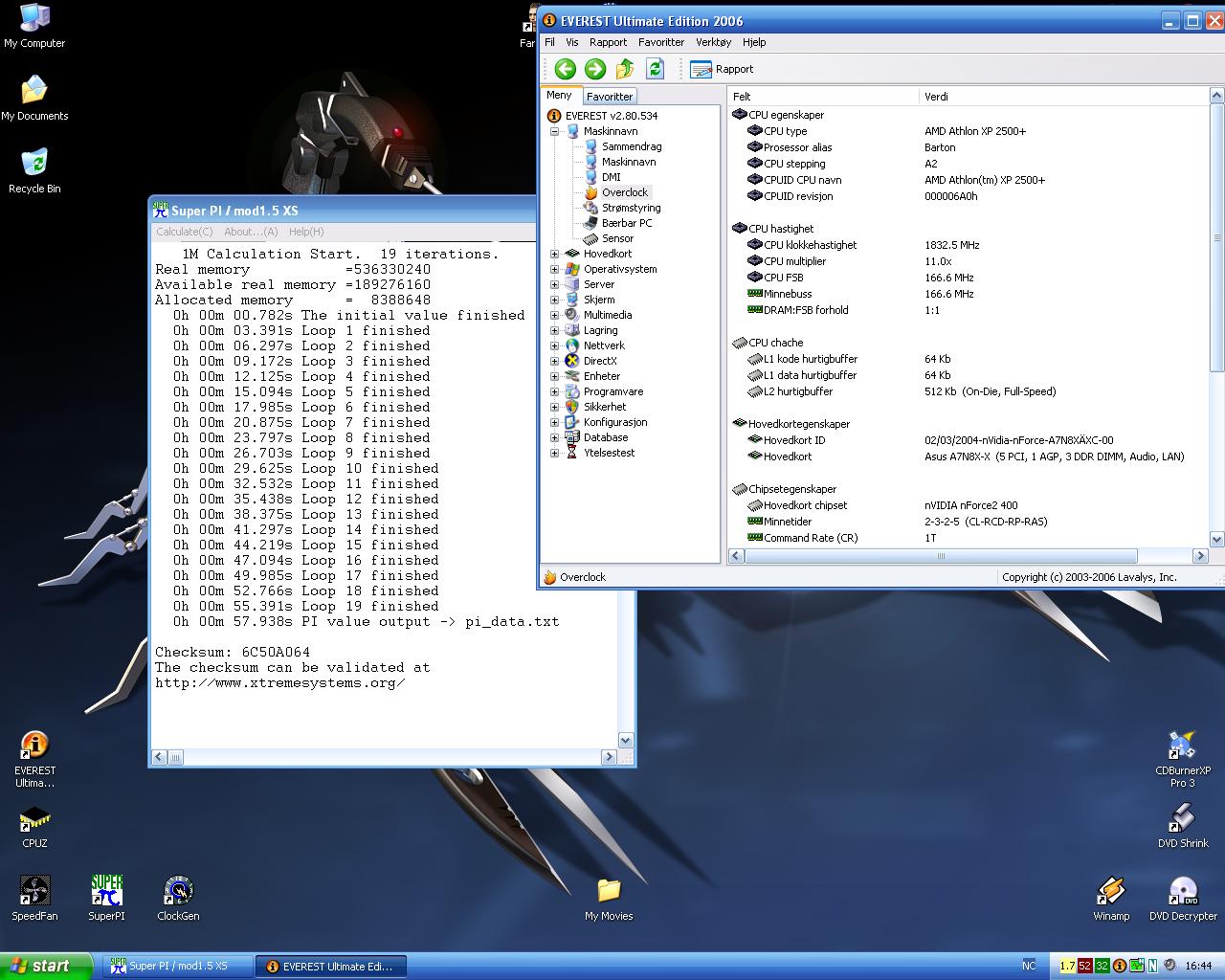The height and width of the screenshot is (980, 1225).
Task: Open the Help(H) menu in Super PI
Action: tap(306, 232)
